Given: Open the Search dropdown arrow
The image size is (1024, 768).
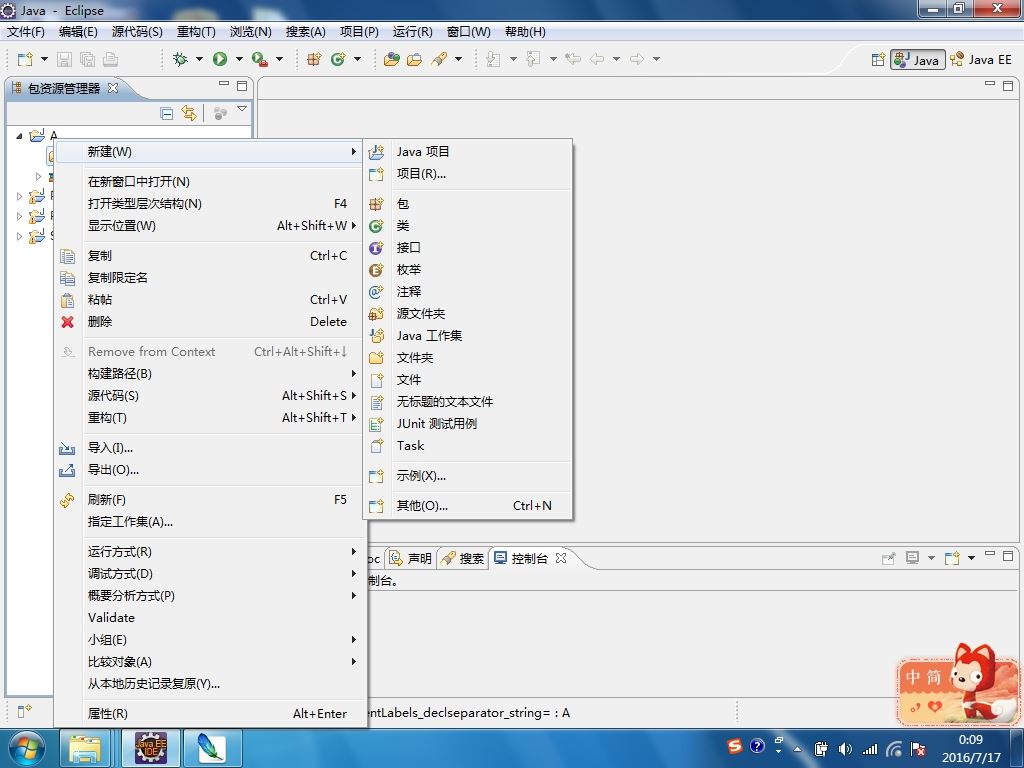Looking at the screenshot, I should tap(458, 59).
